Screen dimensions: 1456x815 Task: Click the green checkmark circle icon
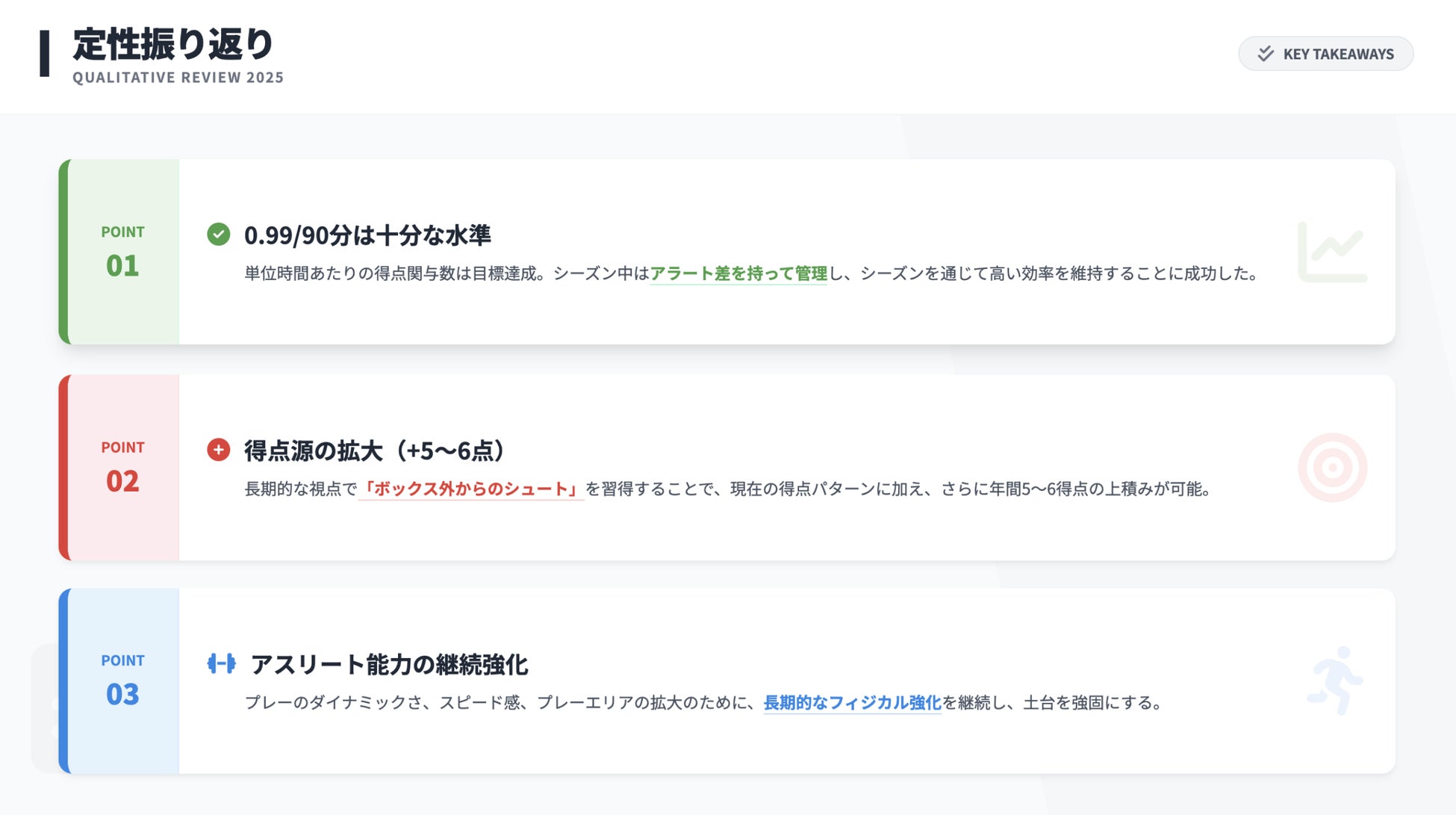click(x=218, y=235)
